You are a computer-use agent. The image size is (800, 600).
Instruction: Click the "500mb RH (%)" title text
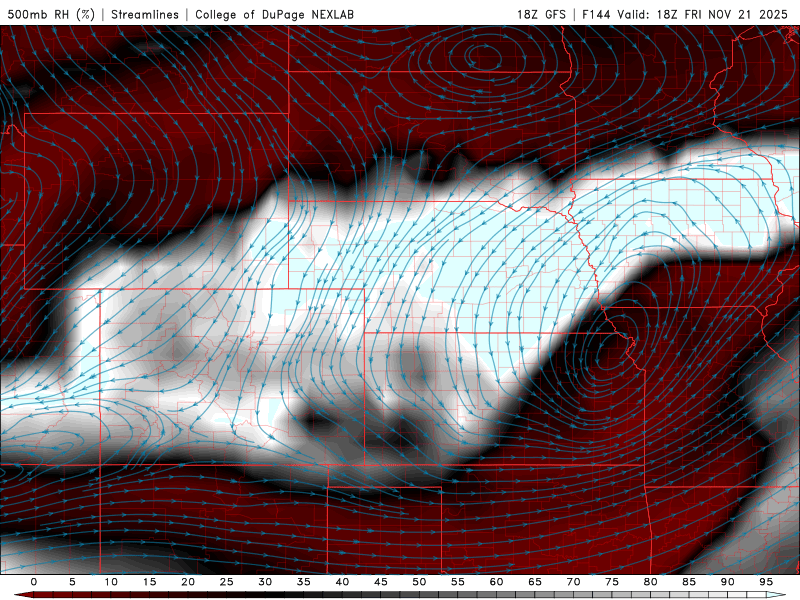click(51, 14)
